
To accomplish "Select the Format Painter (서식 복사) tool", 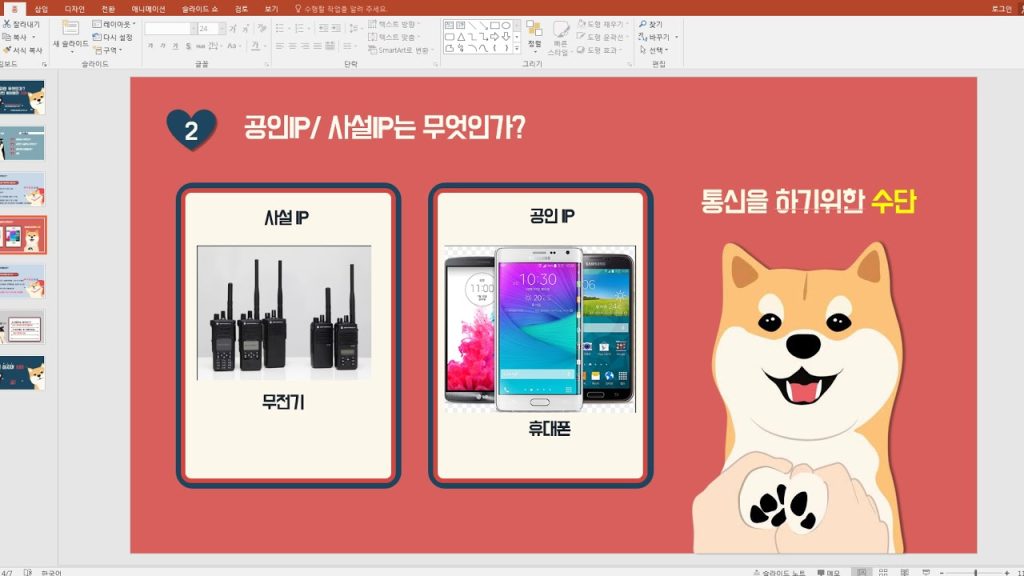I will [7, 49].
